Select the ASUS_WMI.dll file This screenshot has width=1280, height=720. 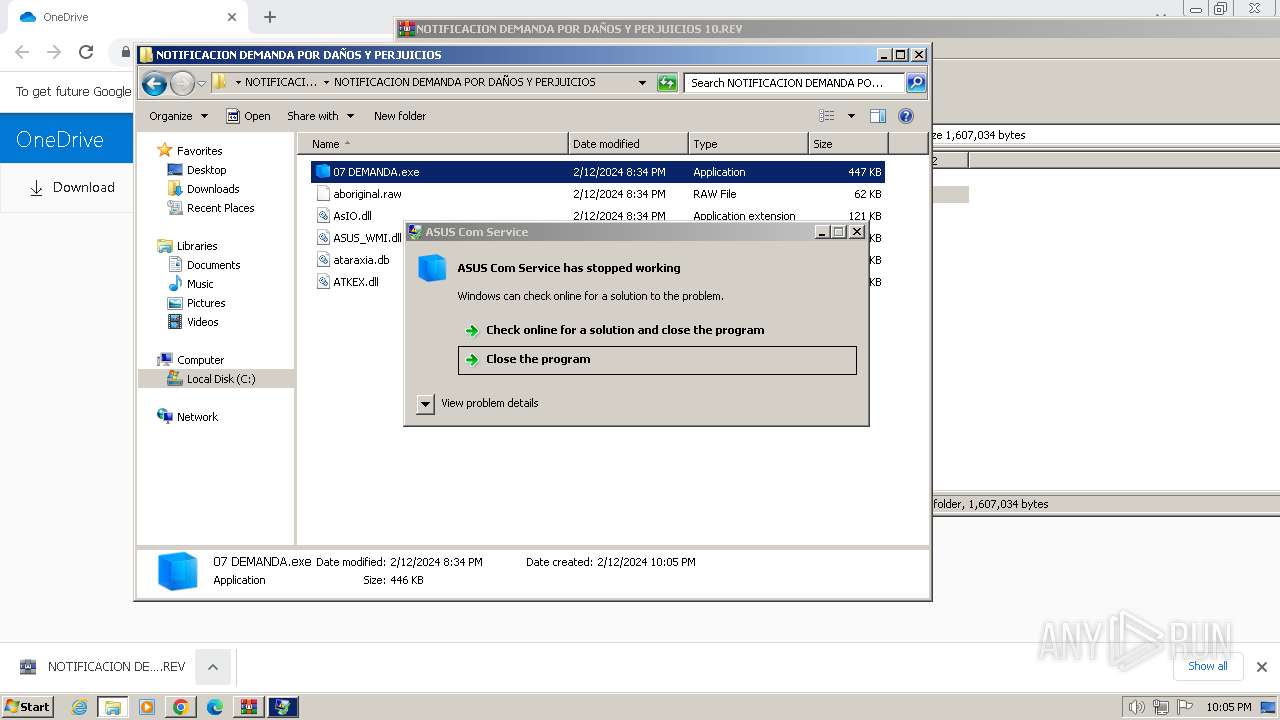(x=359, y=238)
